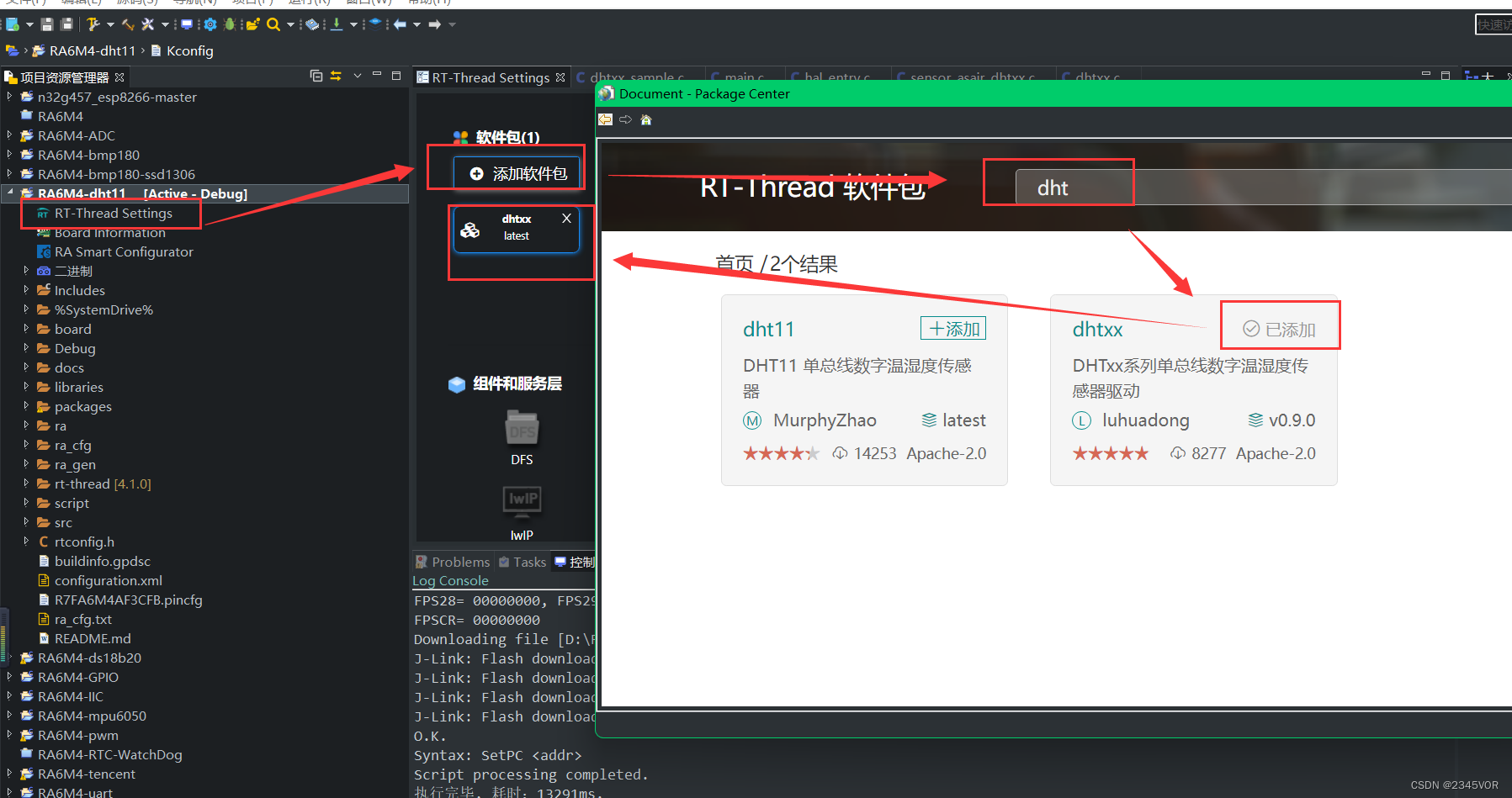Remove the dhtxx latest package card
The width and height of the screenshot is (1512, 798).
(x=566, y=218)
